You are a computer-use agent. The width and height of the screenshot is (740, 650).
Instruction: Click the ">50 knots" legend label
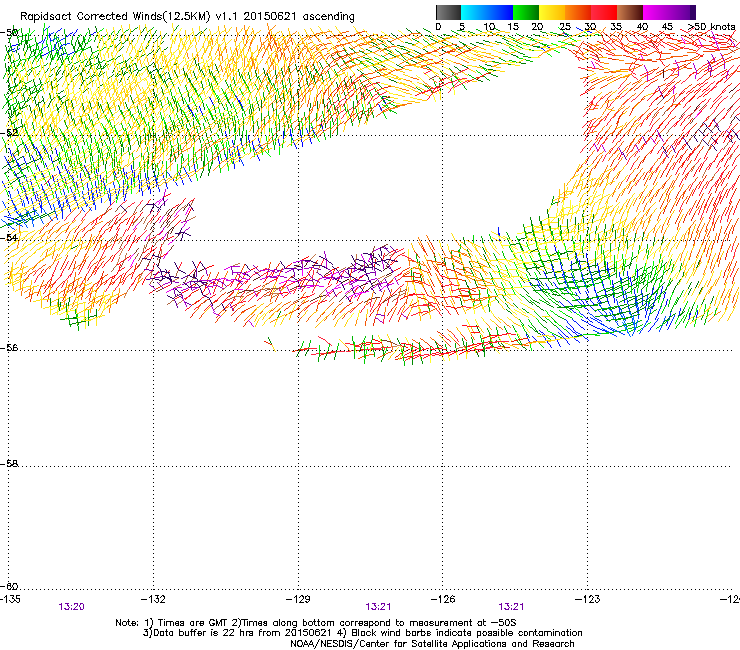(711, 26)
